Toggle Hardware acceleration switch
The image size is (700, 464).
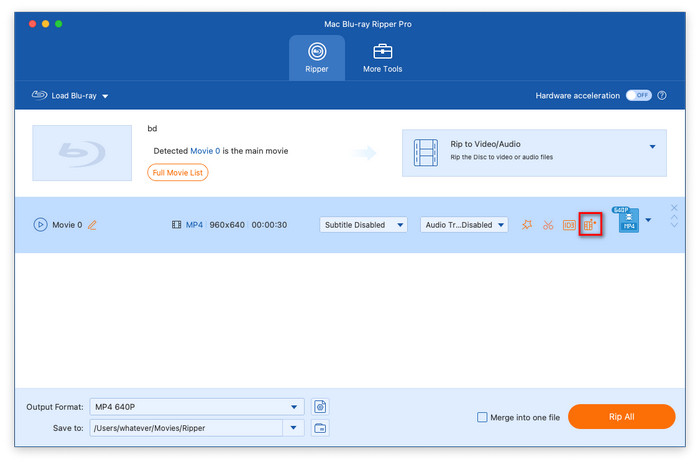pos(638,95)
